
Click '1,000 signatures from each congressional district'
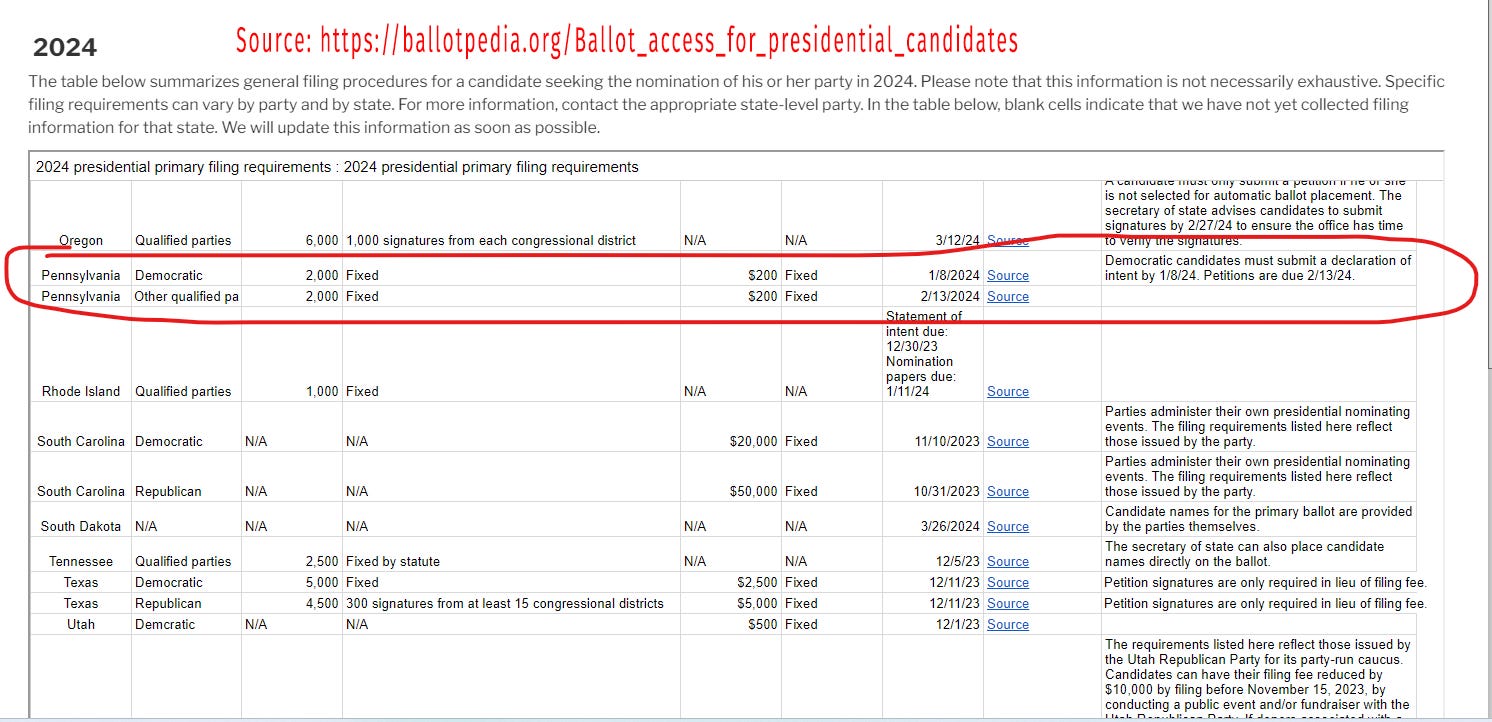click(x=491, y=240)
